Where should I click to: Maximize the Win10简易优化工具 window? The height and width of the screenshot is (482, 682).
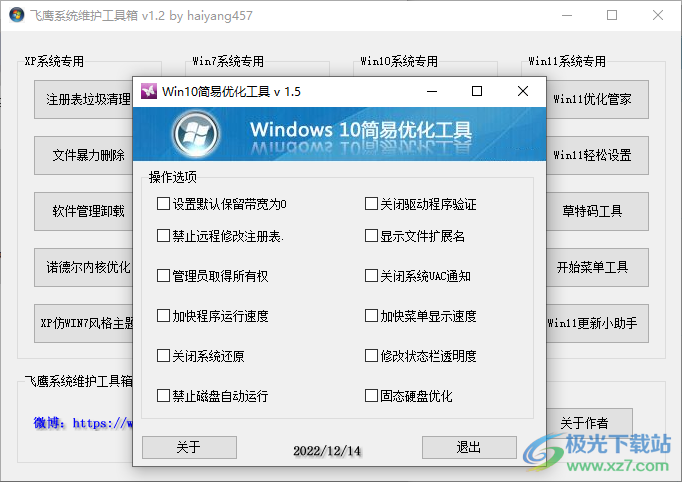point(477,91)
